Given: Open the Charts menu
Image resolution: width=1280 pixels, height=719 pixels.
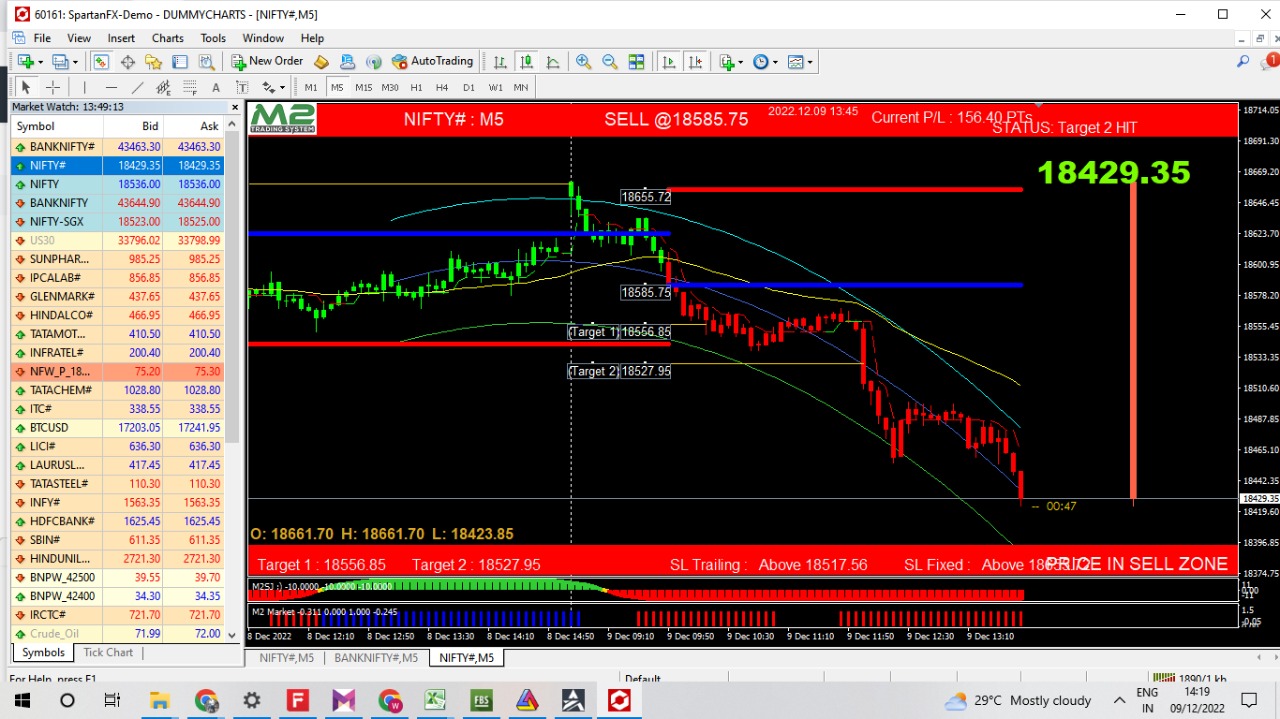Looking at the screenshot, I should [168, 38].
